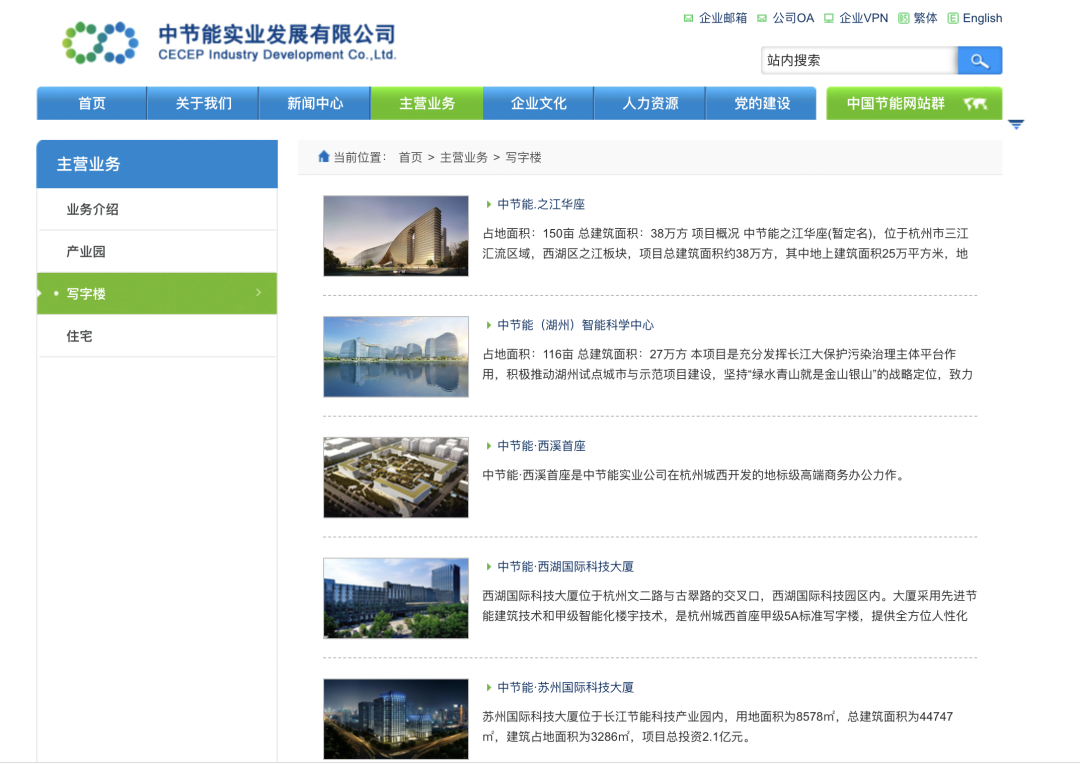This screenshot has height=764, width=1080.
Task: Click the envelope icon beside 企业邮箱
Action: 688,19
